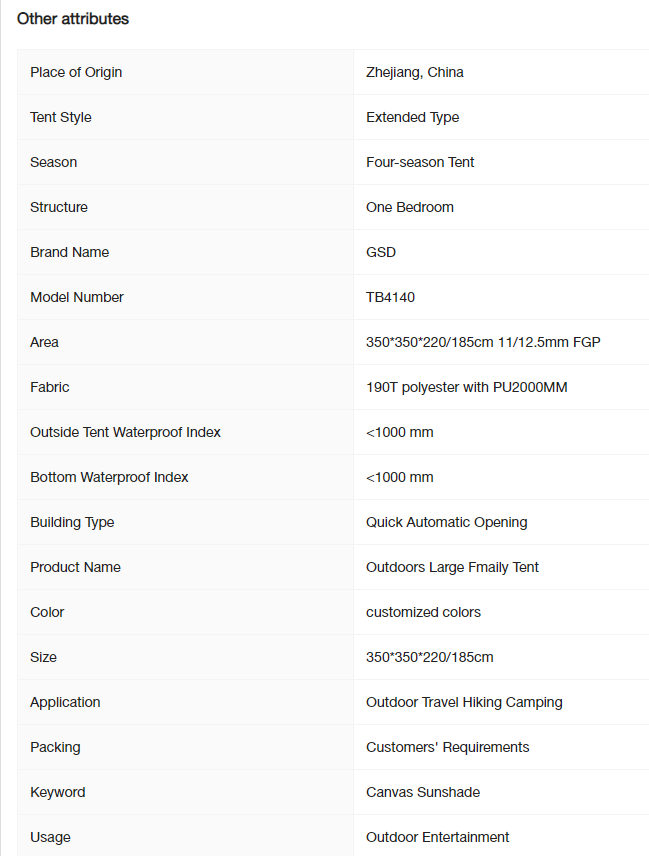This screenshot has height=856, width=649.
Task: Click '190T polyester with PU2000MM' fabric value
Action: point(467,387)
